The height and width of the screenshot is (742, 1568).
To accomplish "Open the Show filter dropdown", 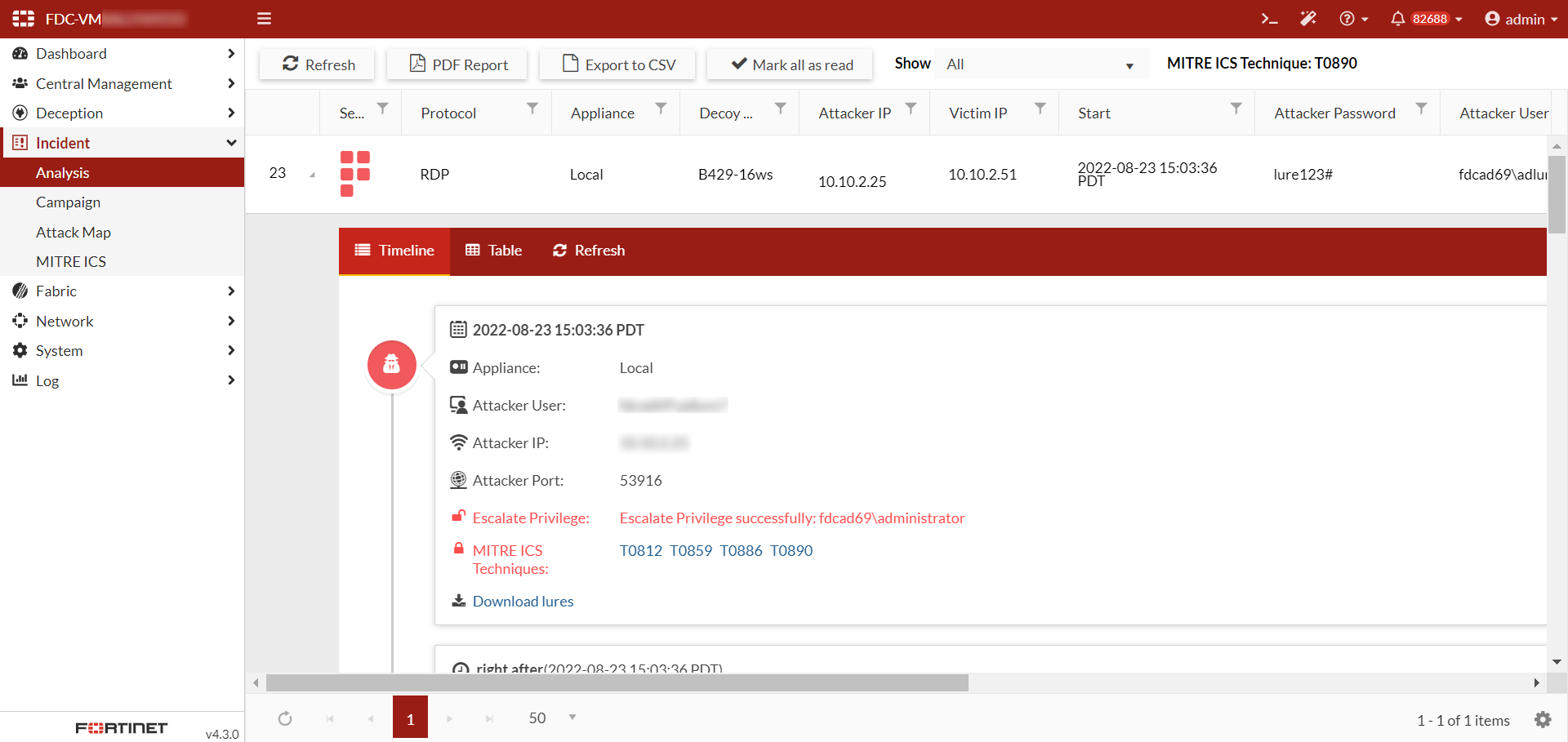I will point(1040,64).
